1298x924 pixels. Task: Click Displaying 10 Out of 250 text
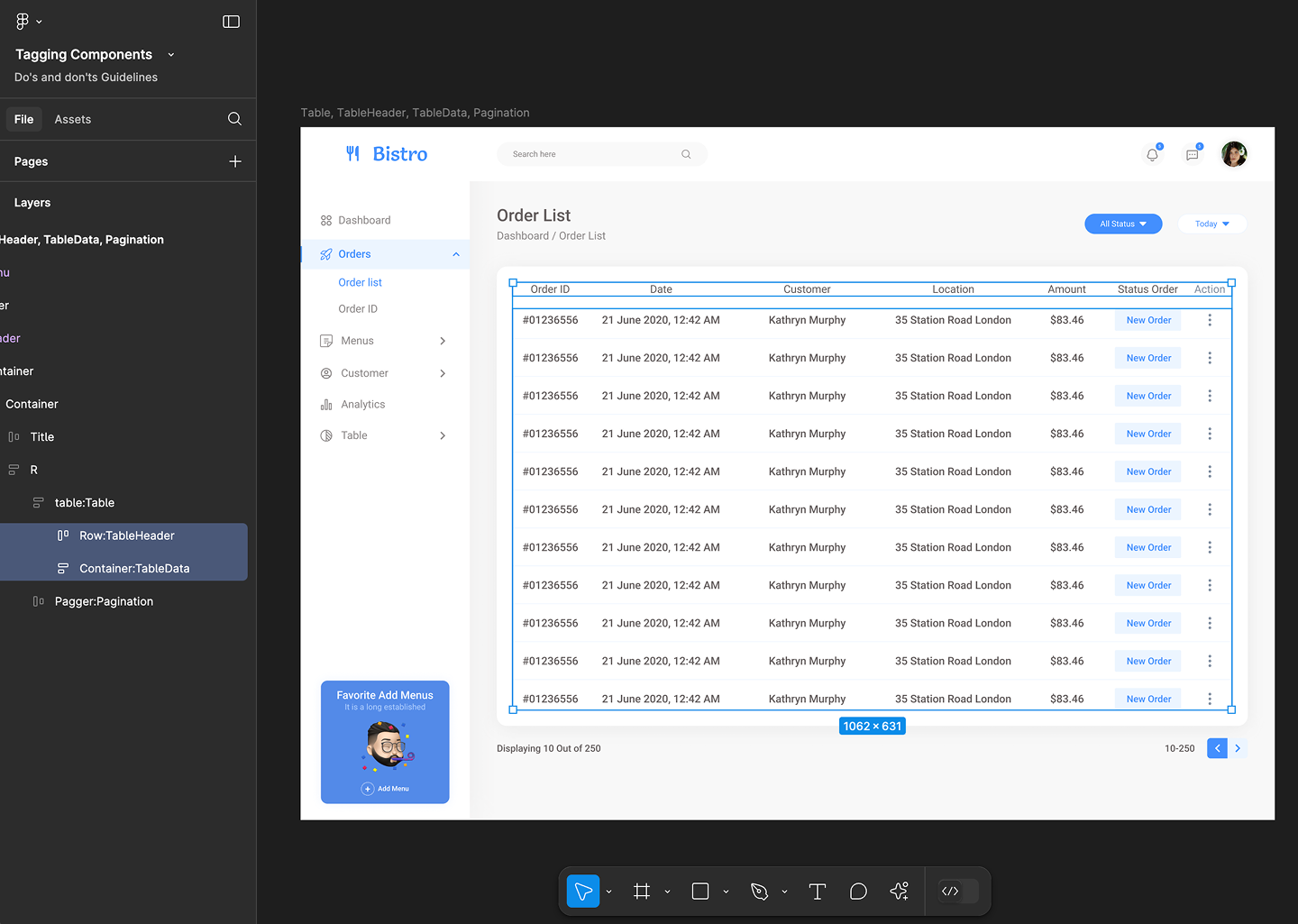click(549, 748)
